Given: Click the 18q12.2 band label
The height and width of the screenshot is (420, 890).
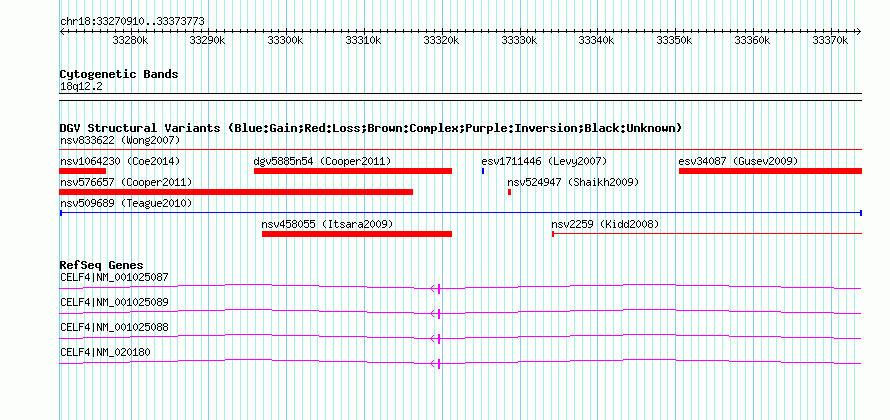Looking at the screenshot, I should [81, 87].
